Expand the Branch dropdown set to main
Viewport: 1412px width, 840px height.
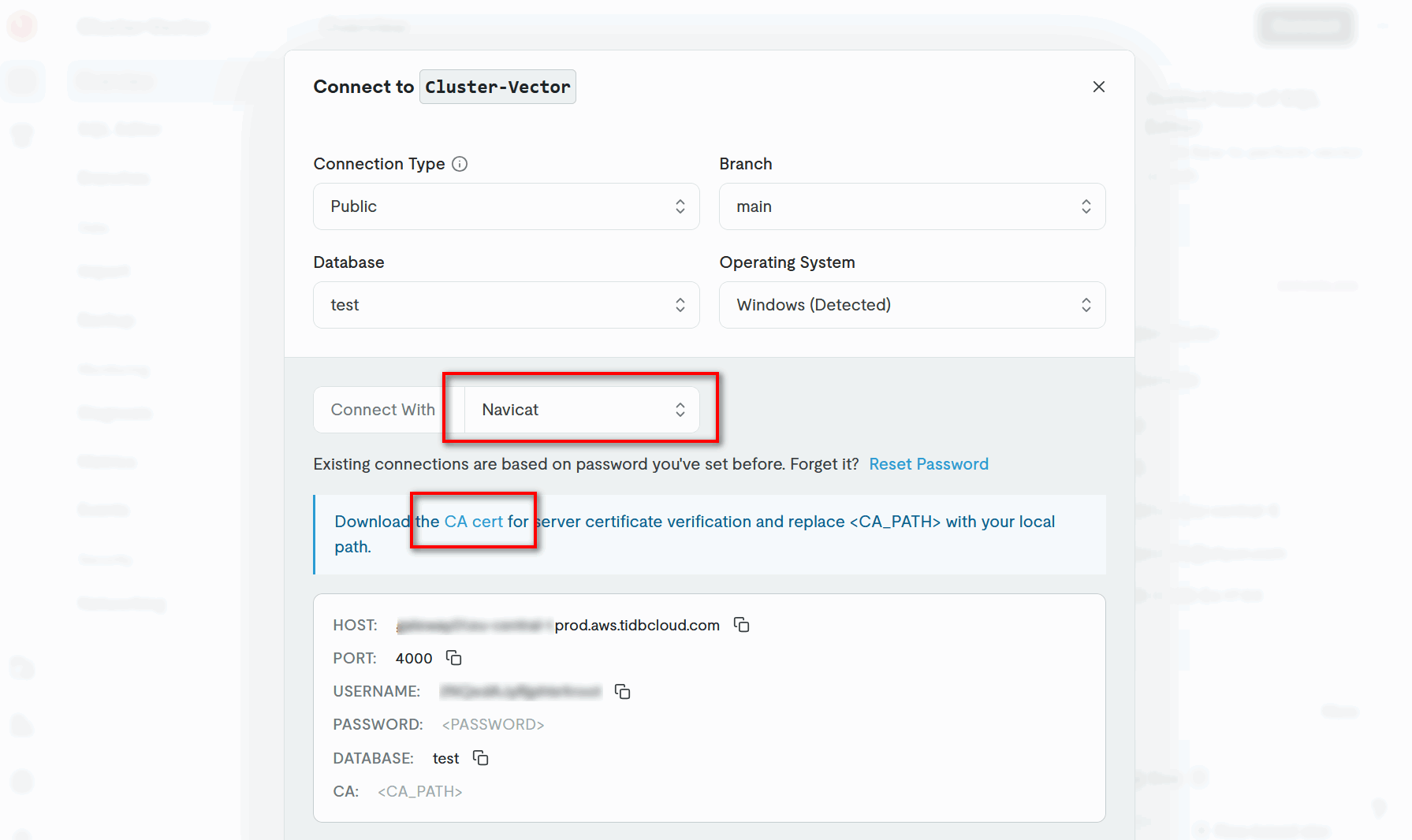[911, 206]
